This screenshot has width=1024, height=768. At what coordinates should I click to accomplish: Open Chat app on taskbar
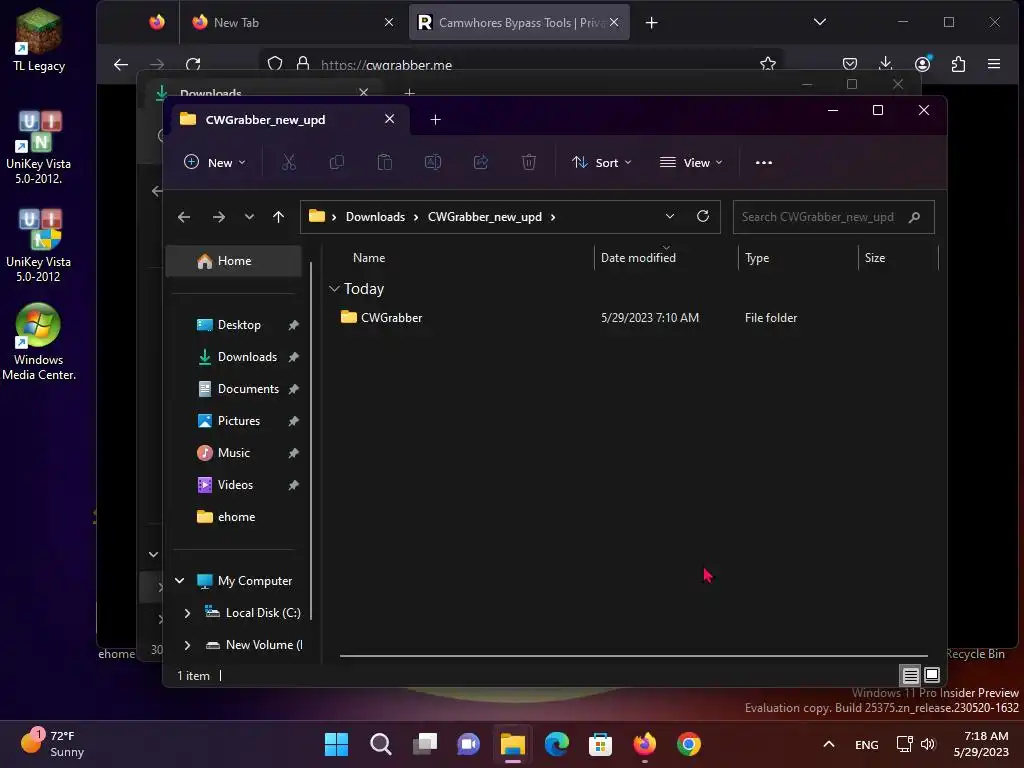468,744
